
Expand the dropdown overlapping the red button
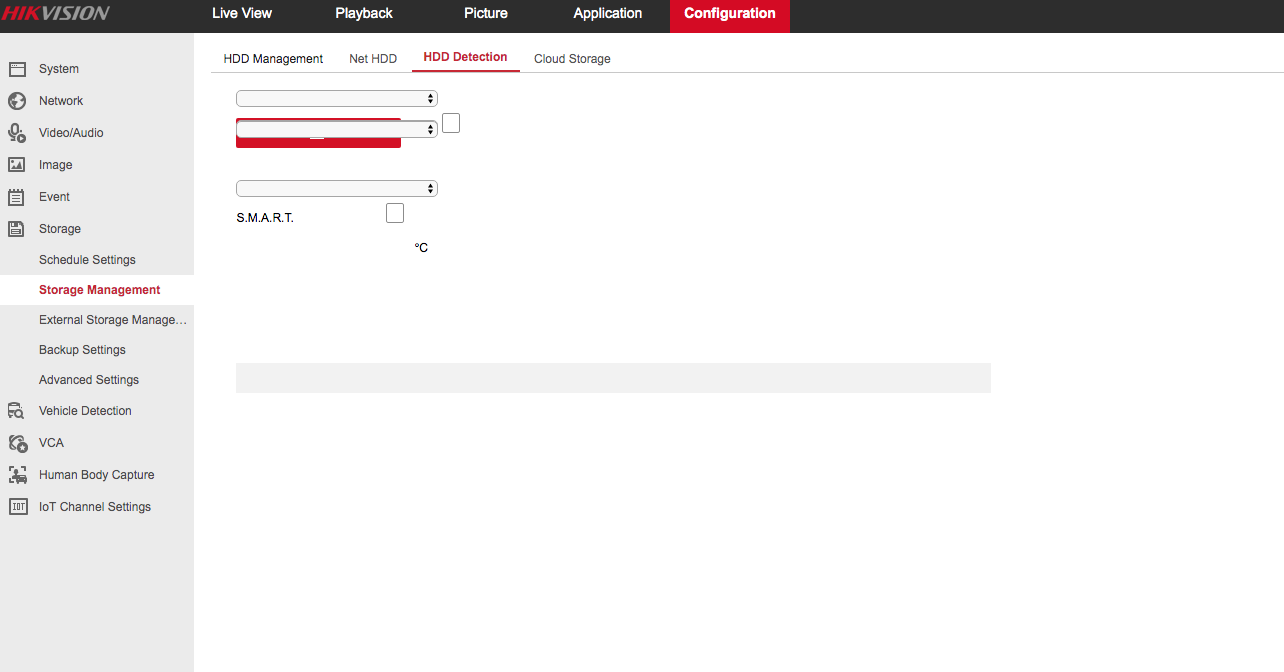tap(336, 129)
